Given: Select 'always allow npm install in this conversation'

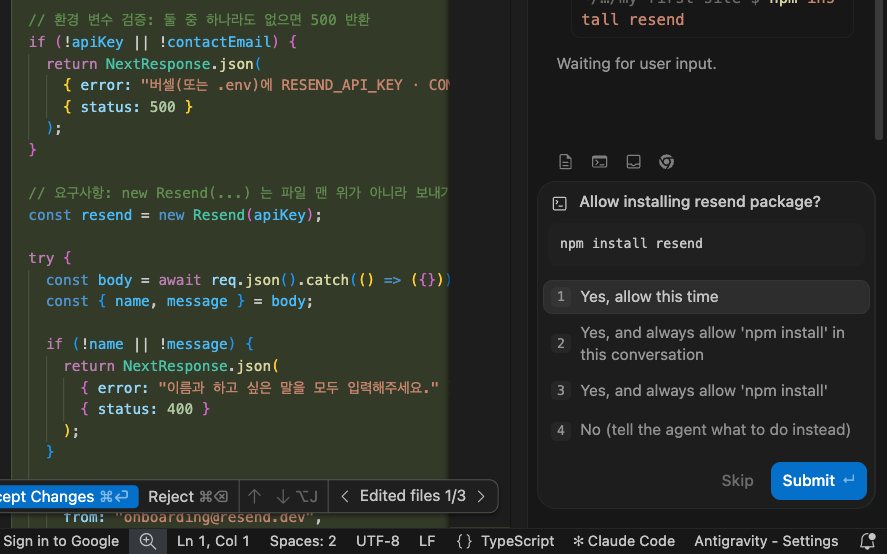Looking at the screenshot, I should tap(706, 343).
